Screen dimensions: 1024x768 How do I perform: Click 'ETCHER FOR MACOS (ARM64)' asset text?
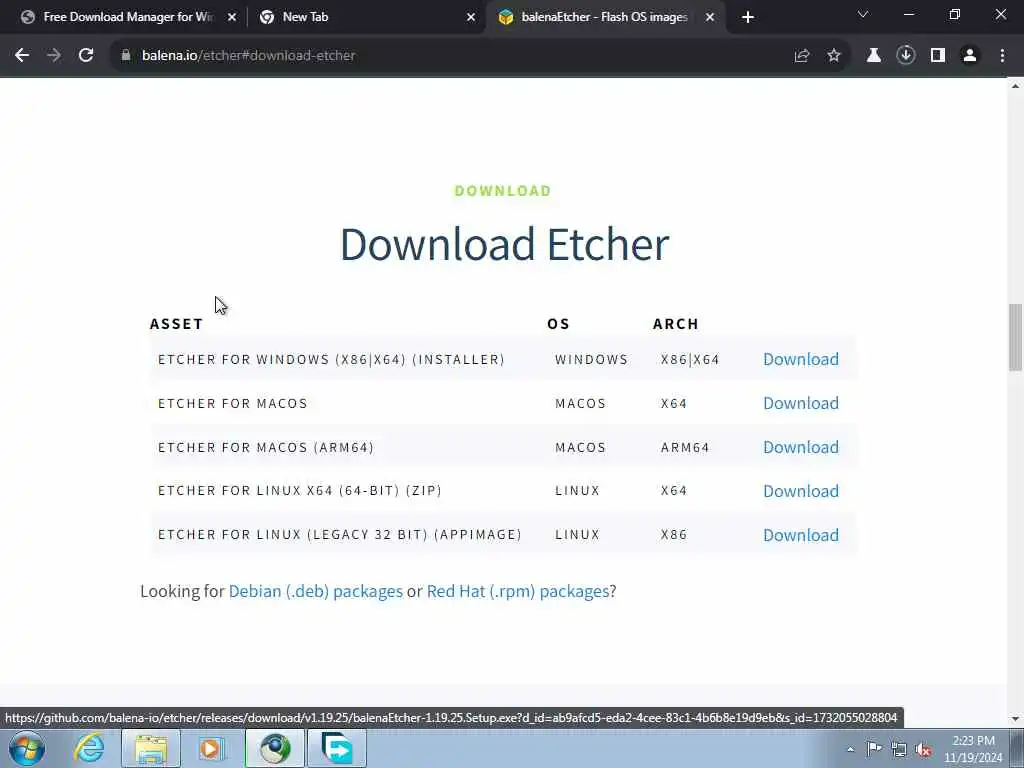[266, 447]
